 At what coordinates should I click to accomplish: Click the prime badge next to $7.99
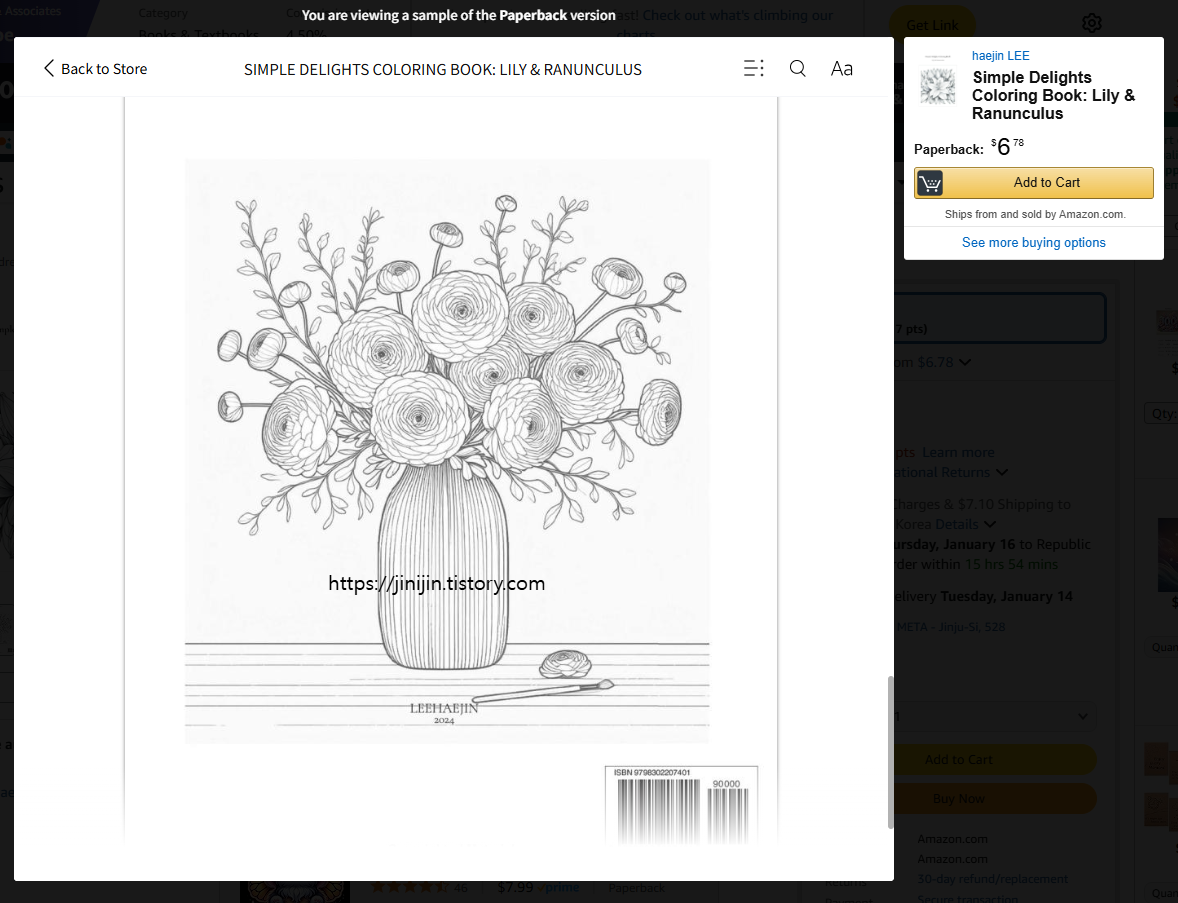[561, 888]
